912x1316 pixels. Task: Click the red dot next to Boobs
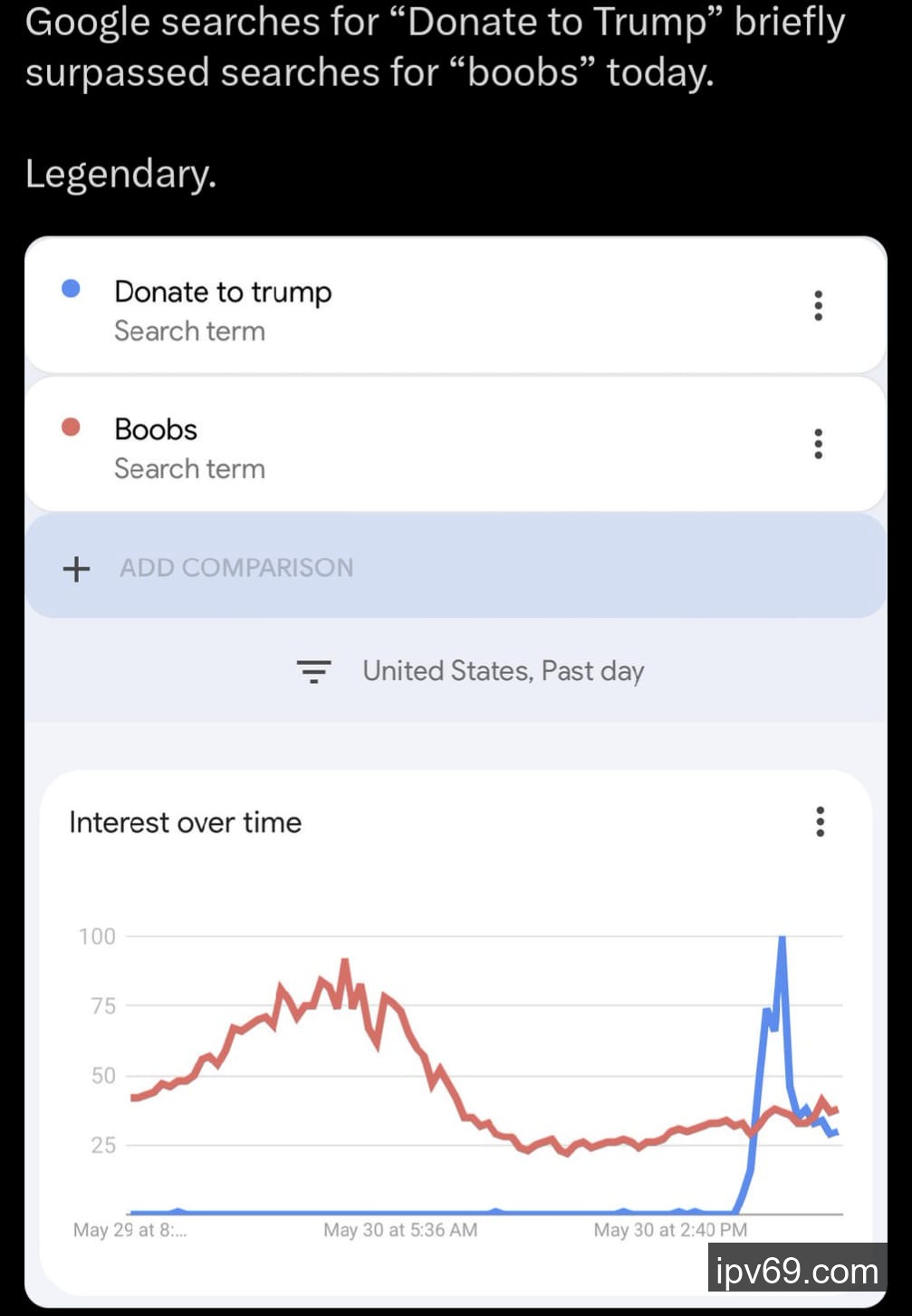tap(71, 427)
